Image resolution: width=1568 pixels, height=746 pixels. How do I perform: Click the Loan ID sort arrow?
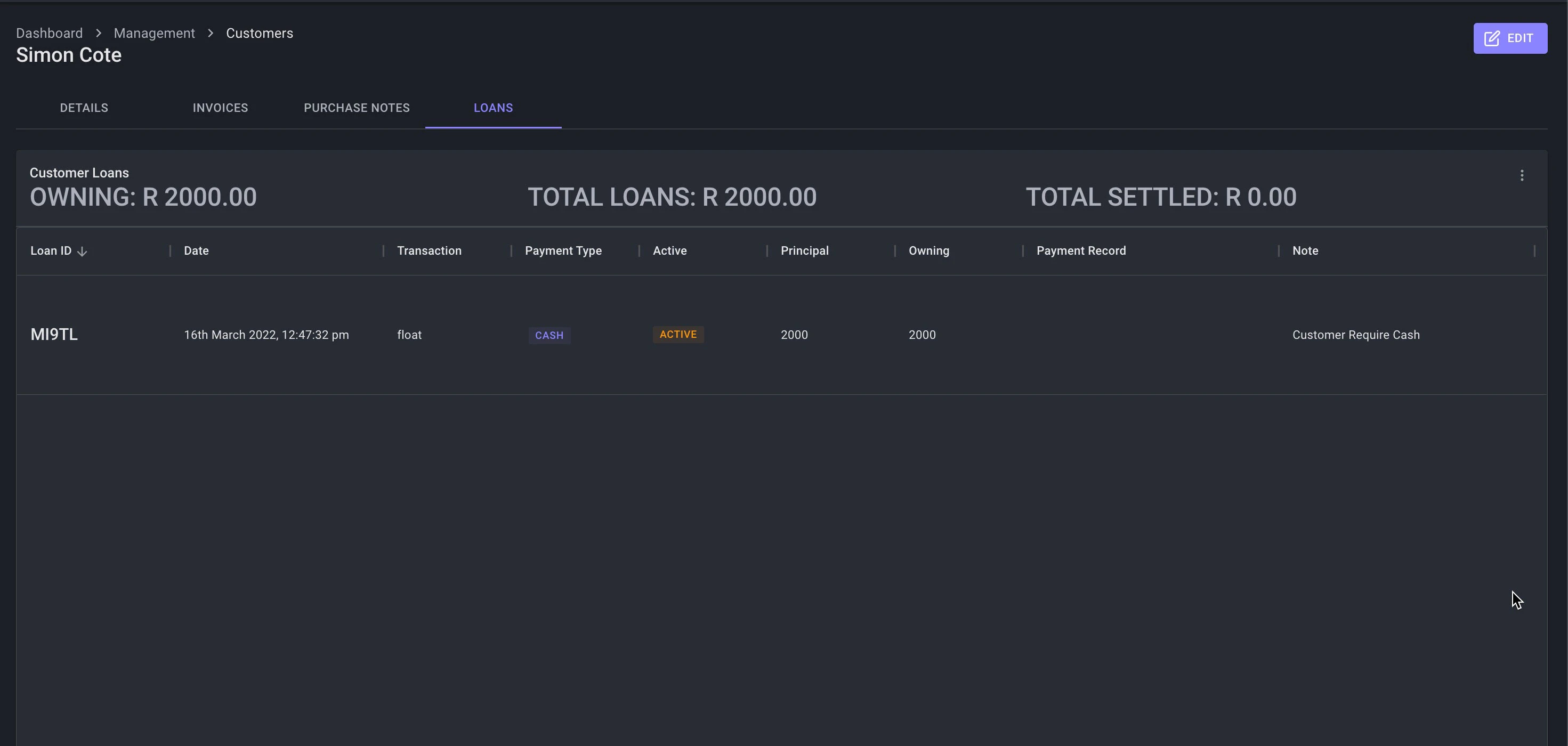point(82,252)
